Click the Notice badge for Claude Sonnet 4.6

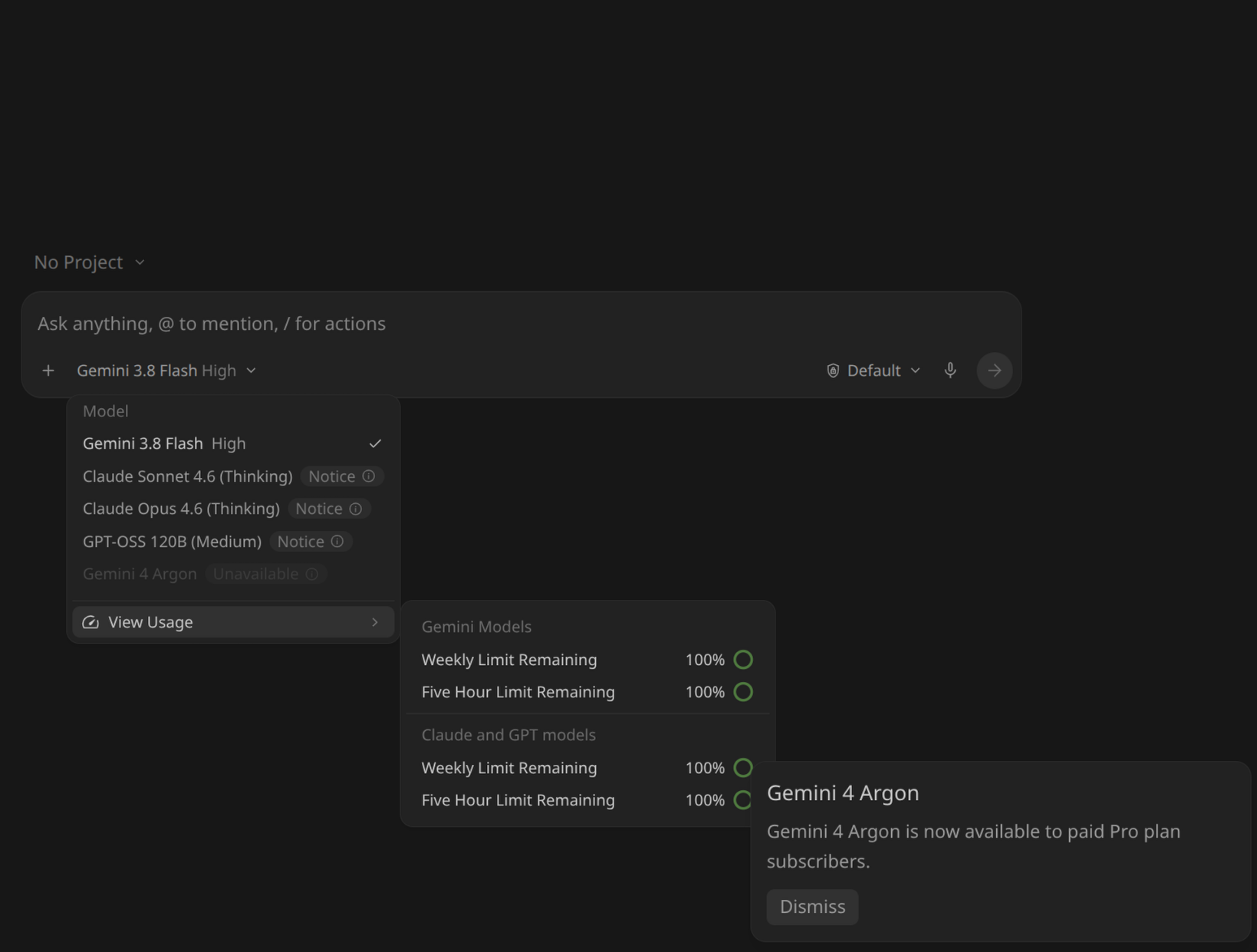(x=341, y=476)
